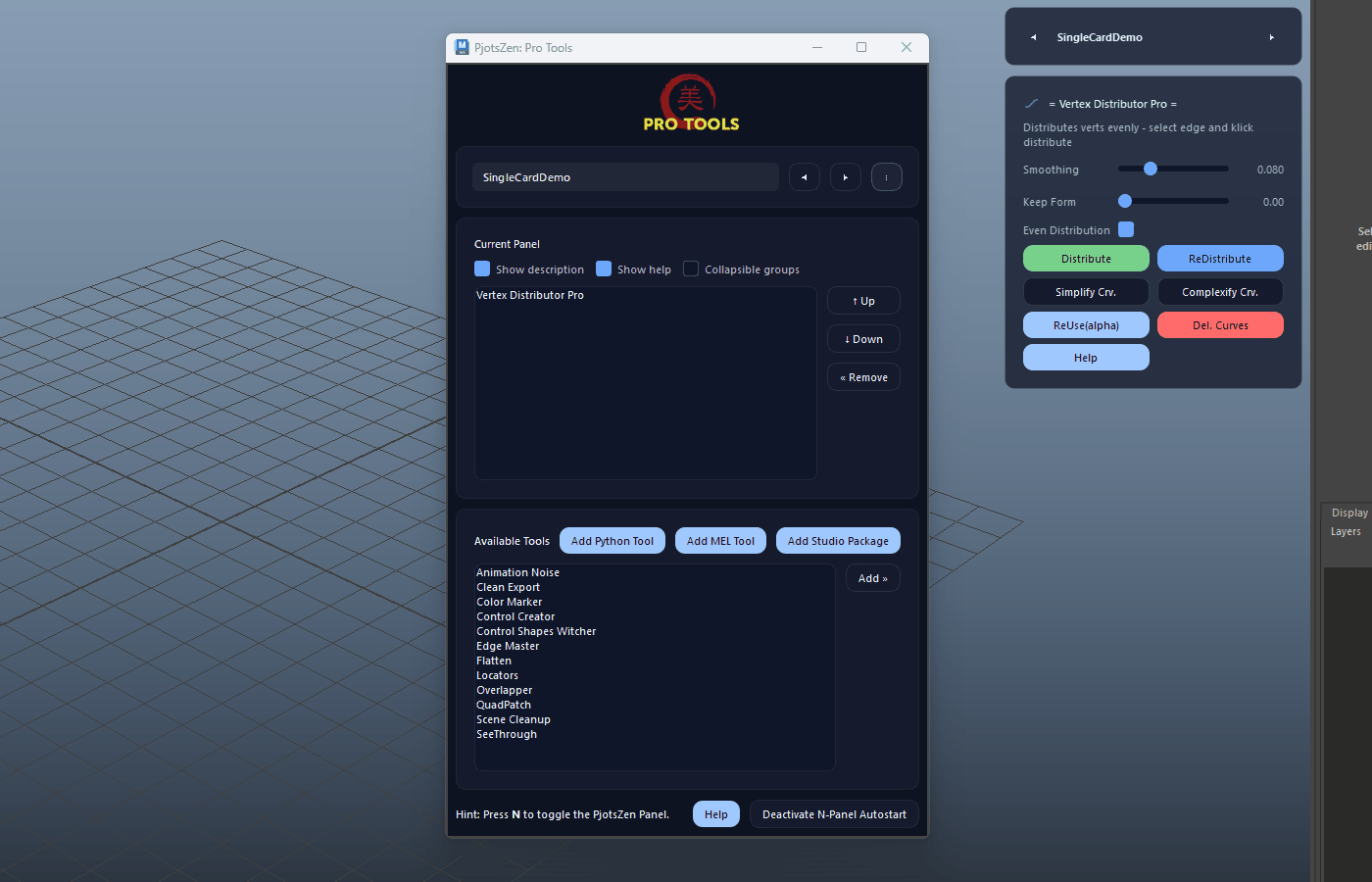Screen dimensions: 1372x882
Task: Click the green Distribute button
Action: [x=1086, y=259]
